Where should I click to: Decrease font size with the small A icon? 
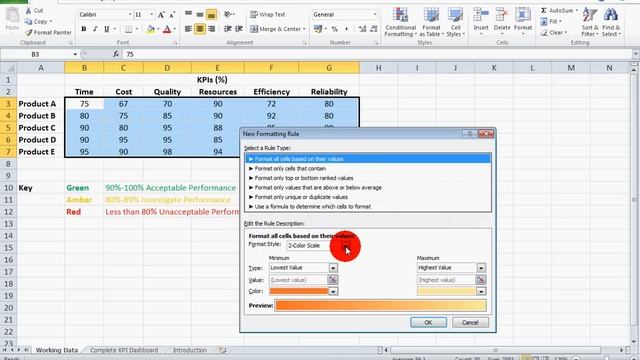point(172,15)
